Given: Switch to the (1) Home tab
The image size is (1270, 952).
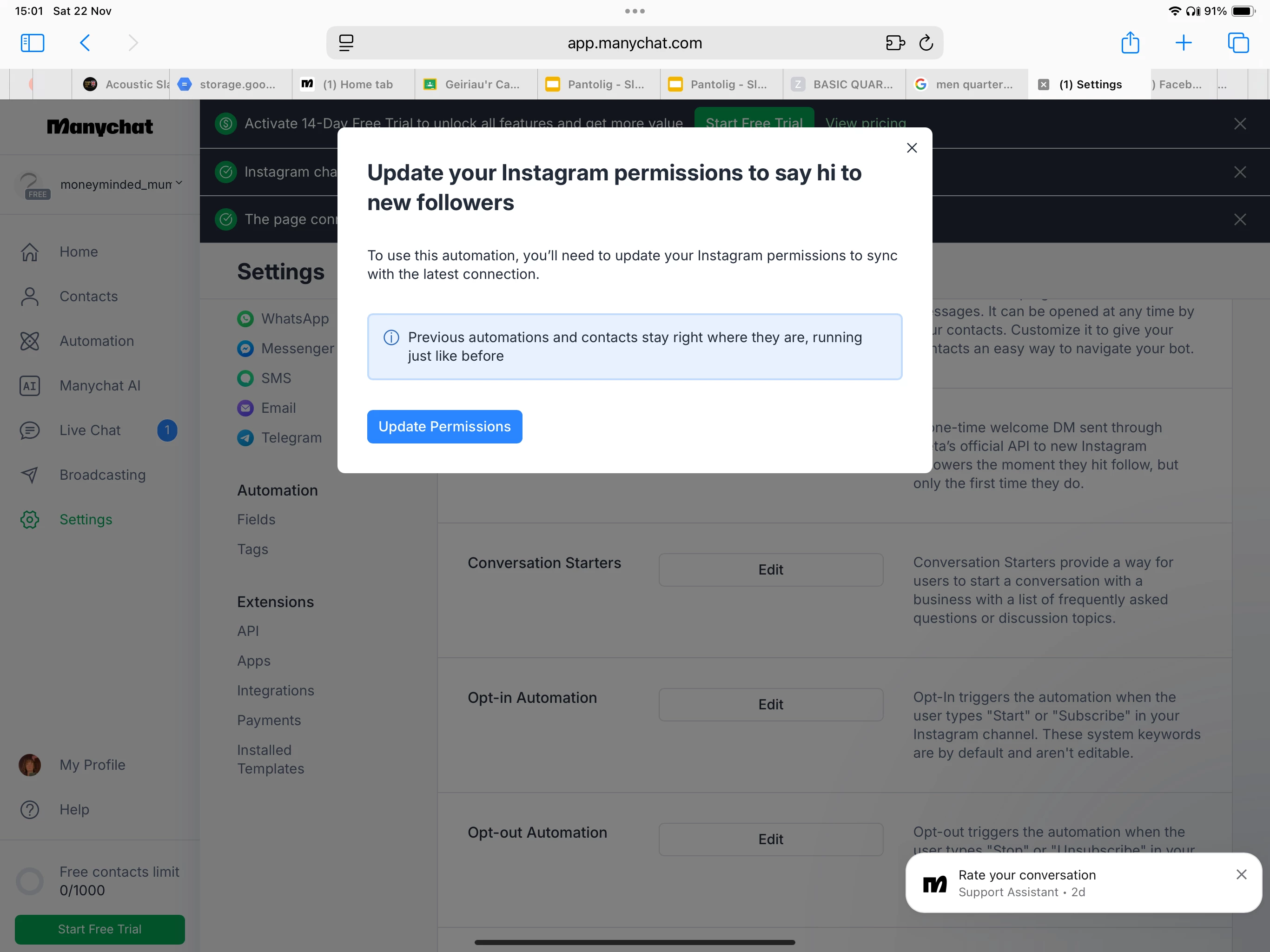Looking at the screenshot, I should [354, 85].
